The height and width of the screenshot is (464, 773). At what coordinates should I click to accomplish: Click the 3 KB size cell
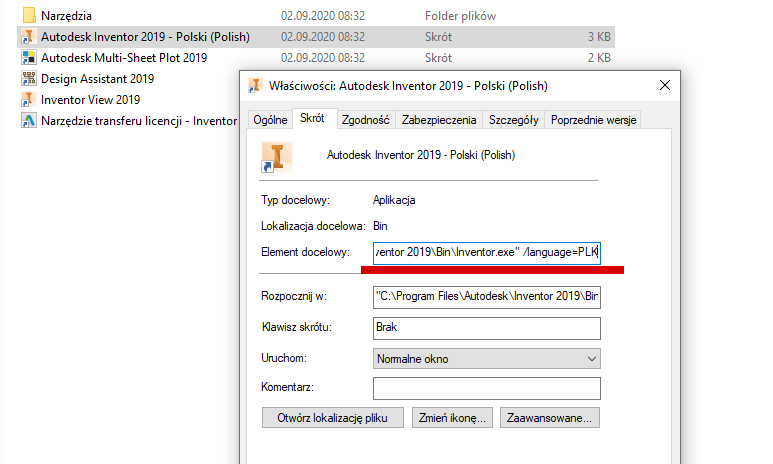pos(599,37)
